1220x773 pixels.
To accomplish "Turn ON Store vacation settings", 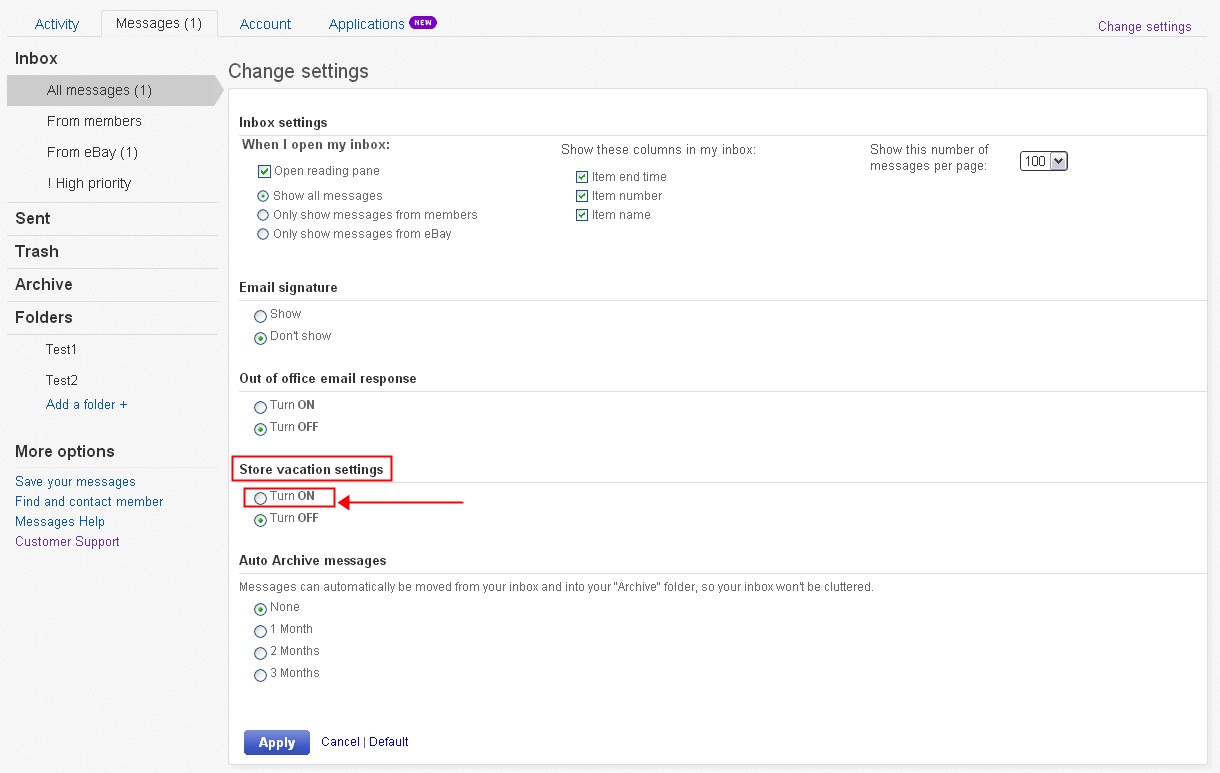I will [x=261, y=497].
